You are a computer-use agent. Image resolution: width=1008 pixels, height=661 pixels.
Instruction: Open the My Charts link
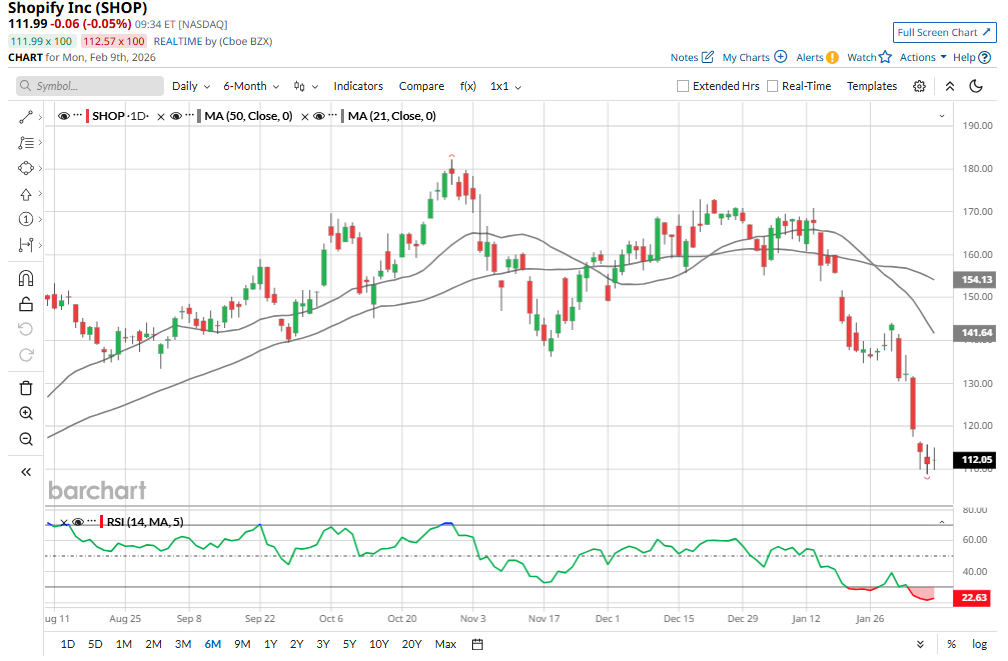coord(754,58)
